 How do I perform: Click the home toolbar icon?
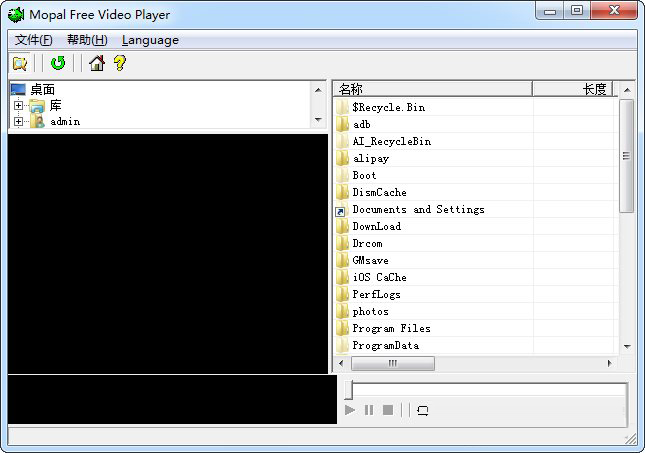point(97,63)
